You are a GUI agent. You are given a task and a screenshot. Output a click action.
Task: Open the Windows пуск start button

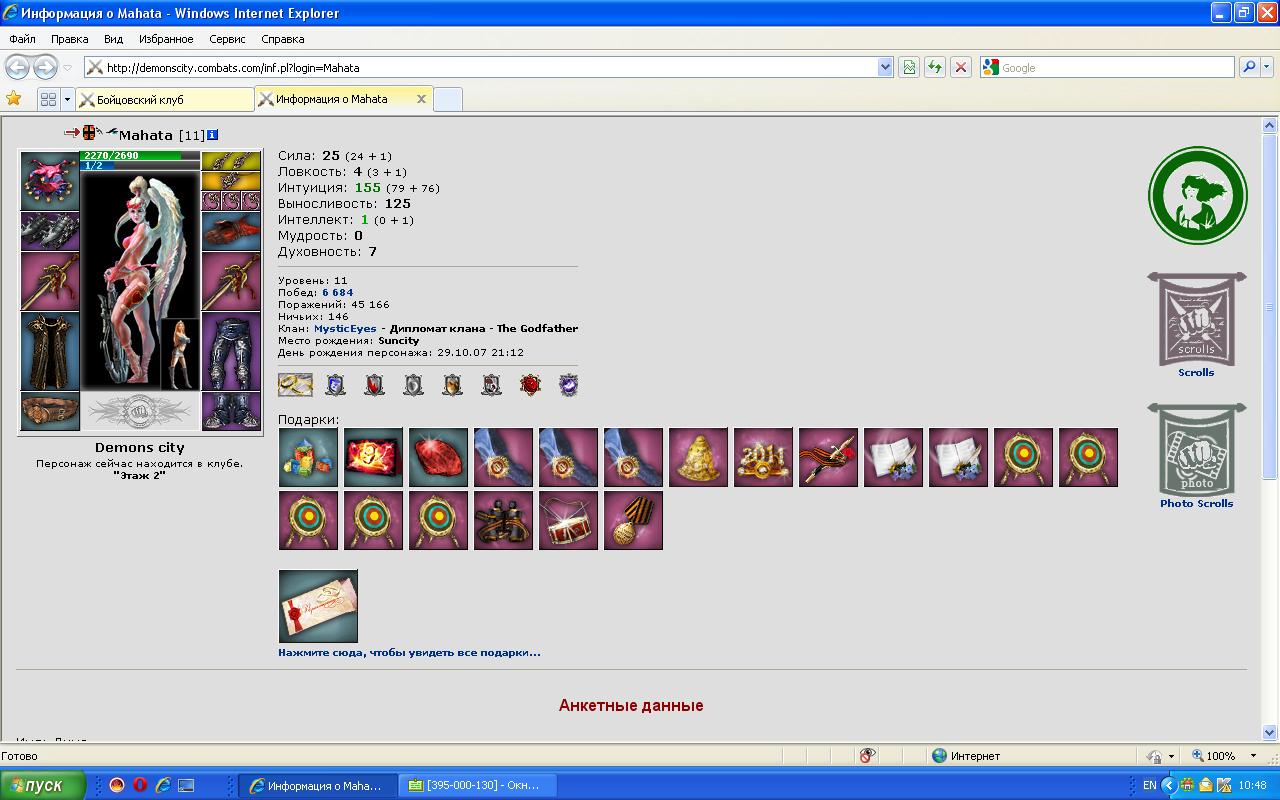(x=42, y=785)
